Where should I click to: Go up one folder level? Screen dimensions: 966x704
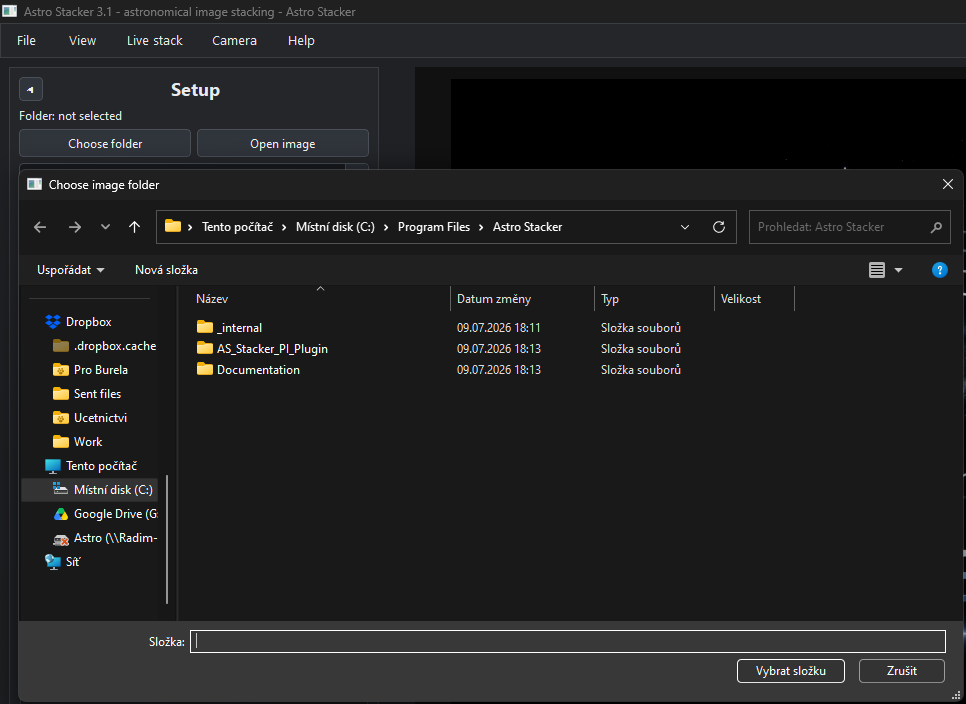(134, 227)
